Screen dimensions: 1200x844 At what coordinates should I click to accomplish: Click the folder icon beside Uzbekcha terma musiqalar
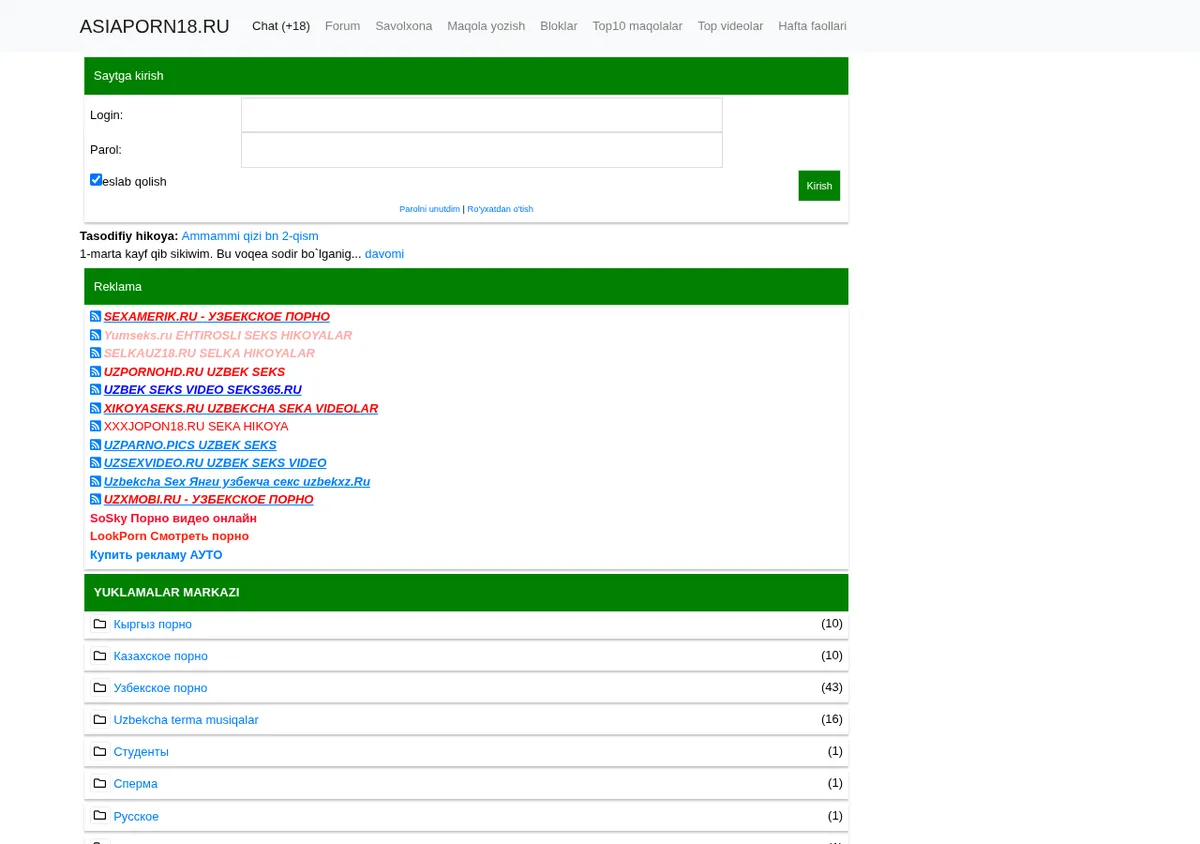100,720
